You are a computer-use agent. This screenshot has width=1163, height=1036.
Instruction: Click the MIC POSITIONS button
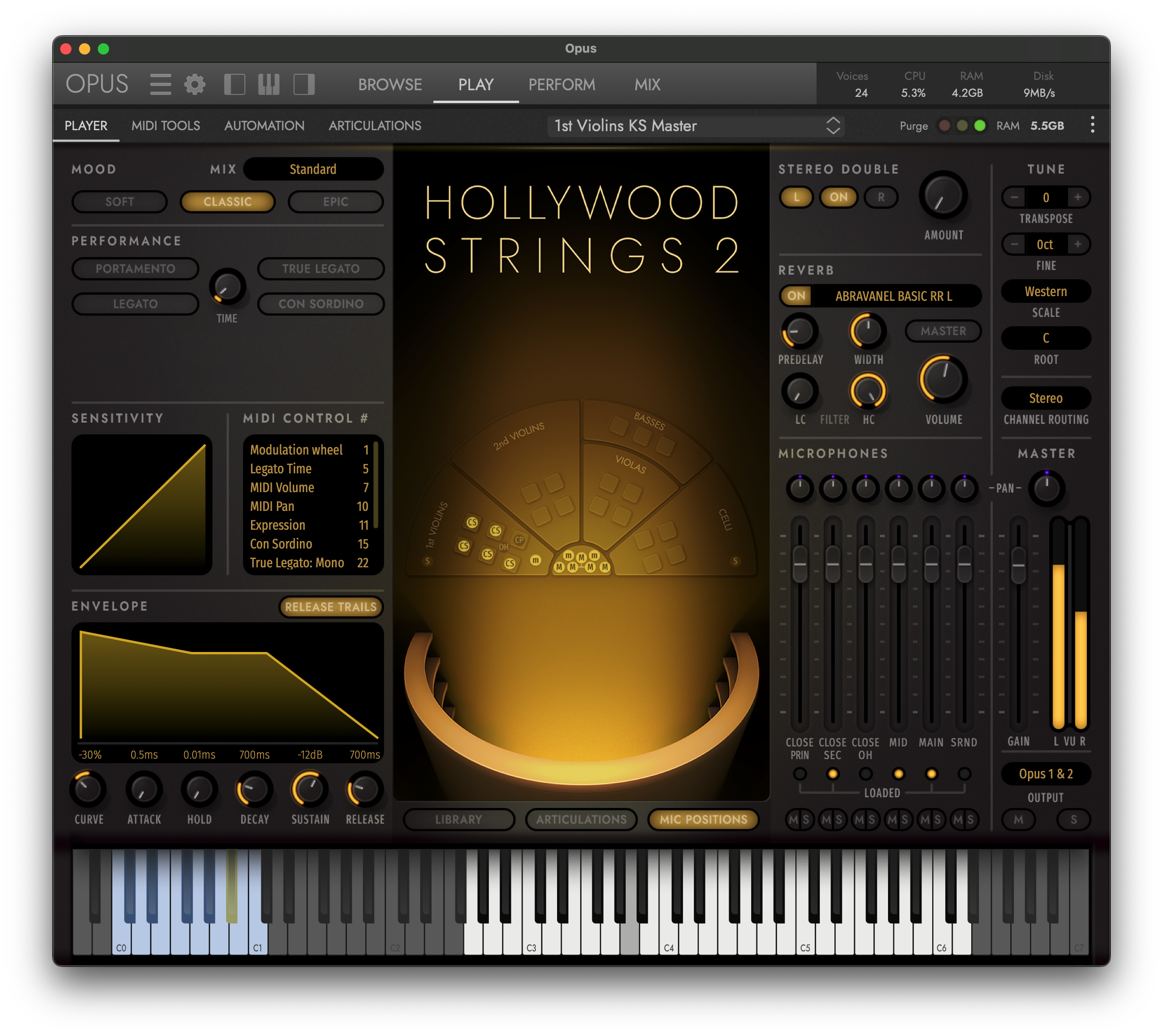pos(704,820)
